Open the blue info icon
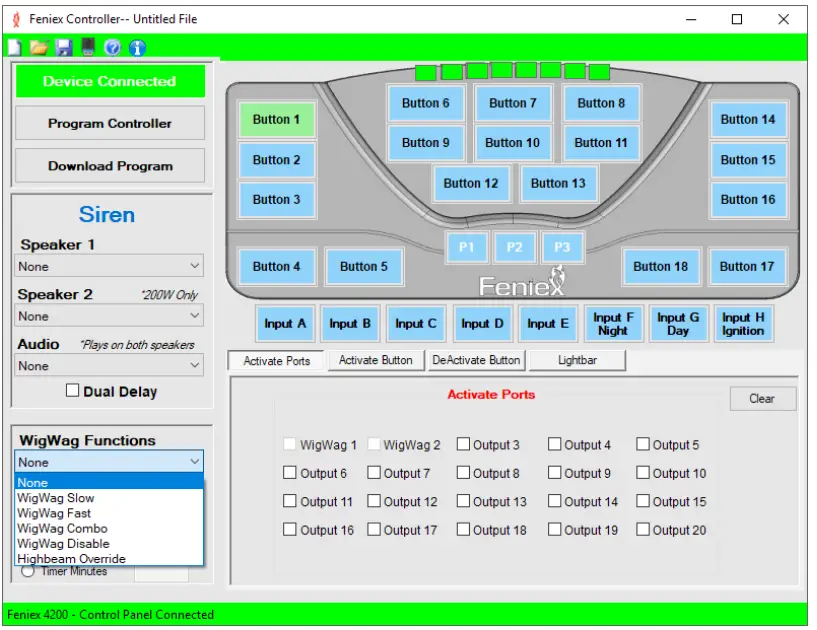This screenshot has height=630, width=817. coord(137,48)
